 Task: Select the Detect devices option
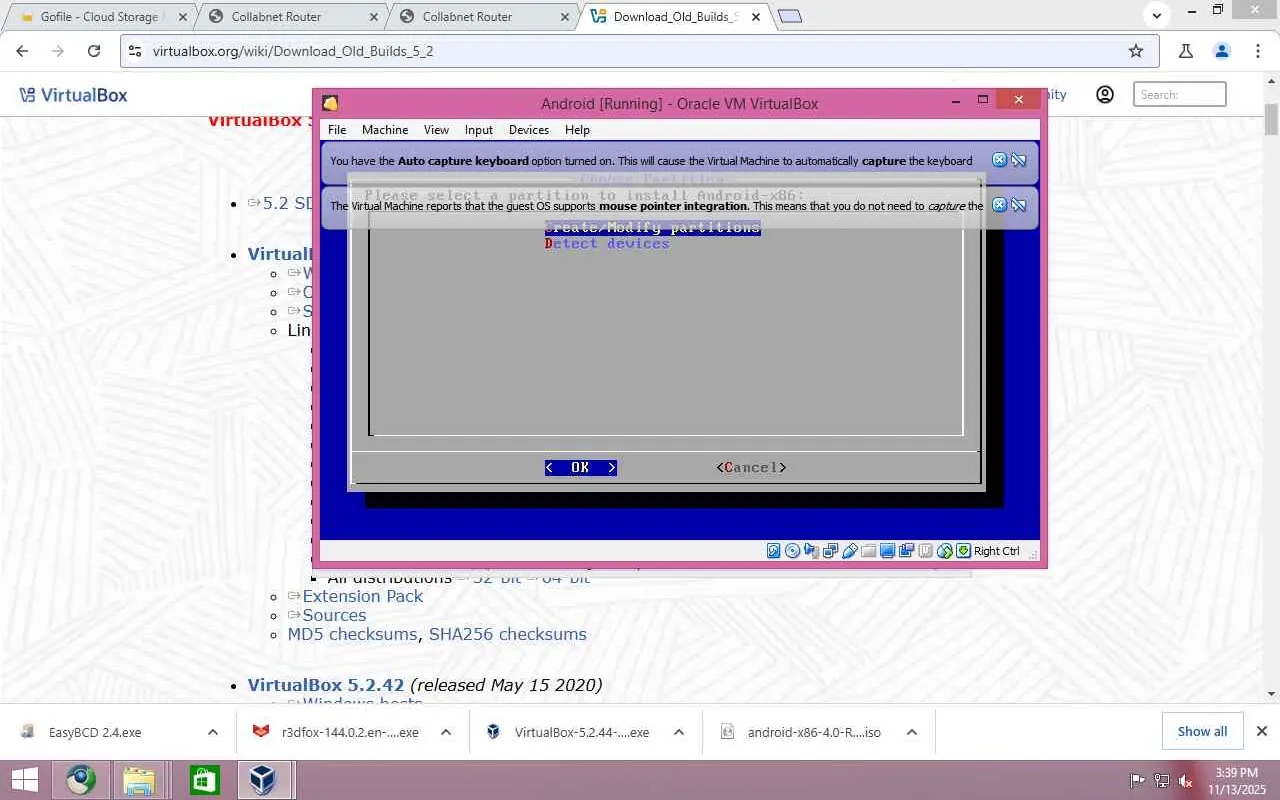click(607, 244)
